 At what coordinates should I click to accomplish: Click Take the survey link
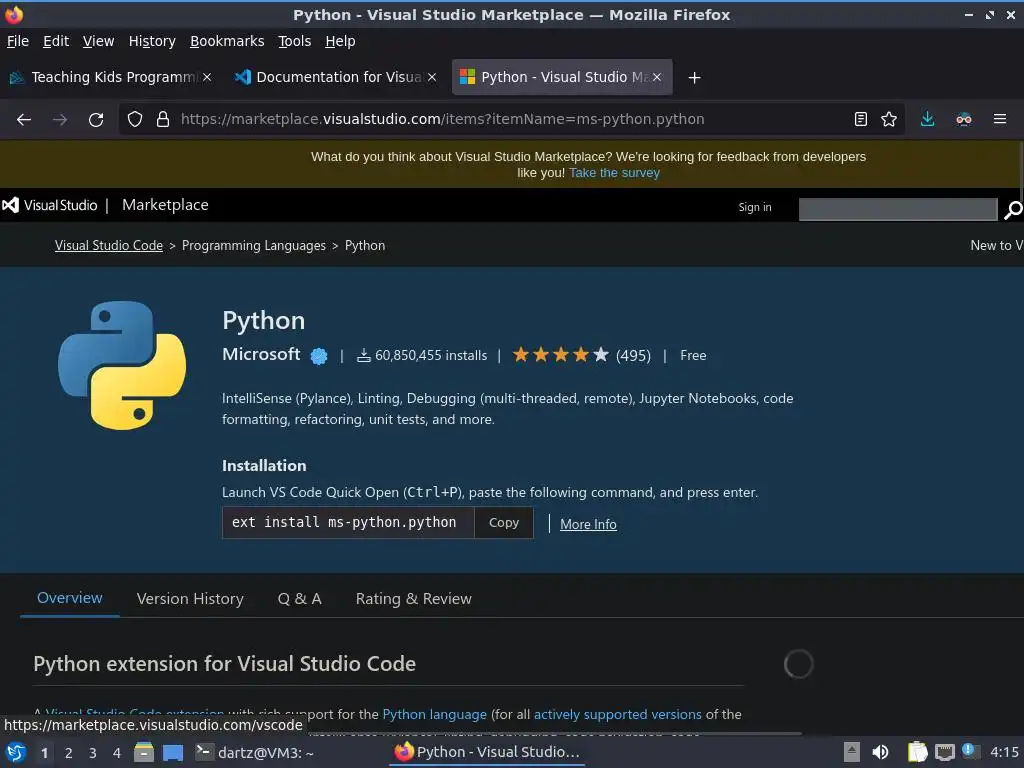point(615,173)
